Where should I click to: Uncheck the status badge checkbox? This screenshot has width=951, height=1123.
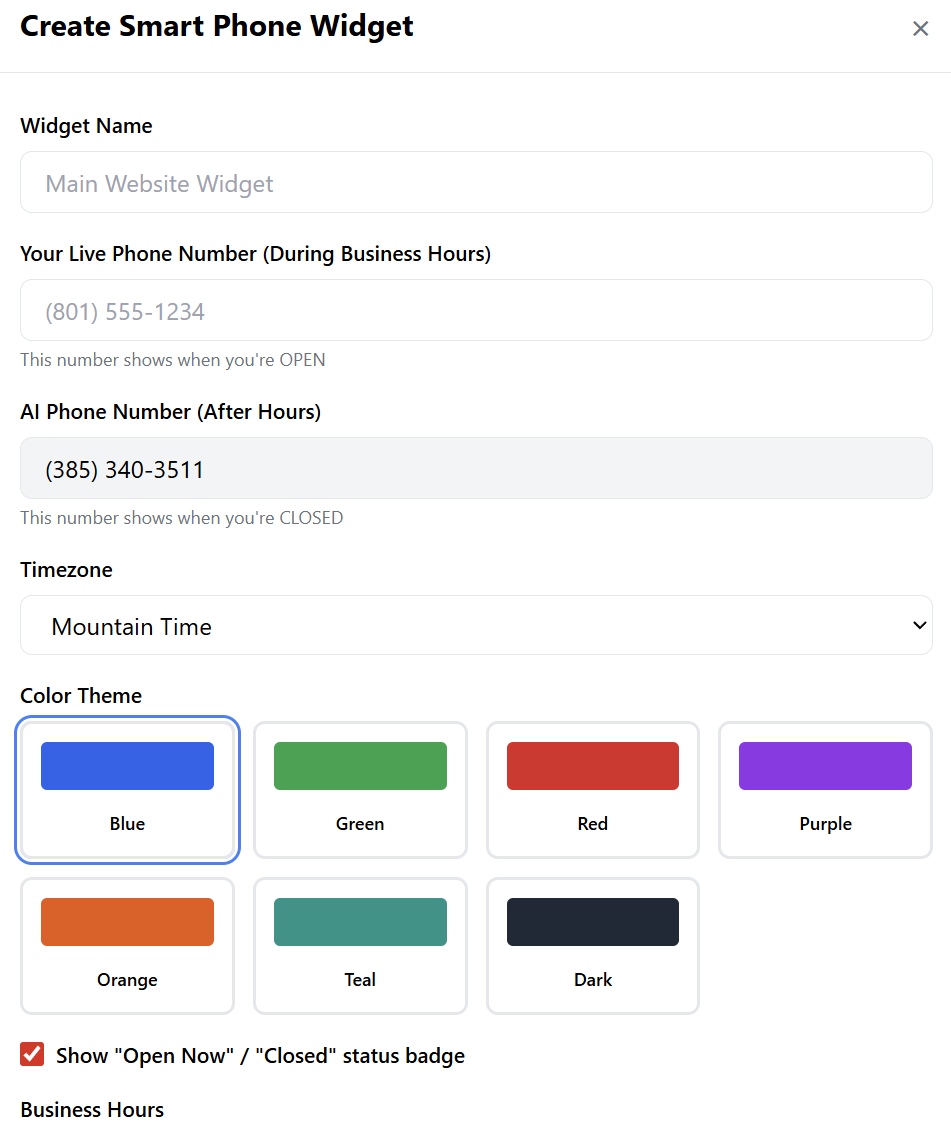[33, 1055]
